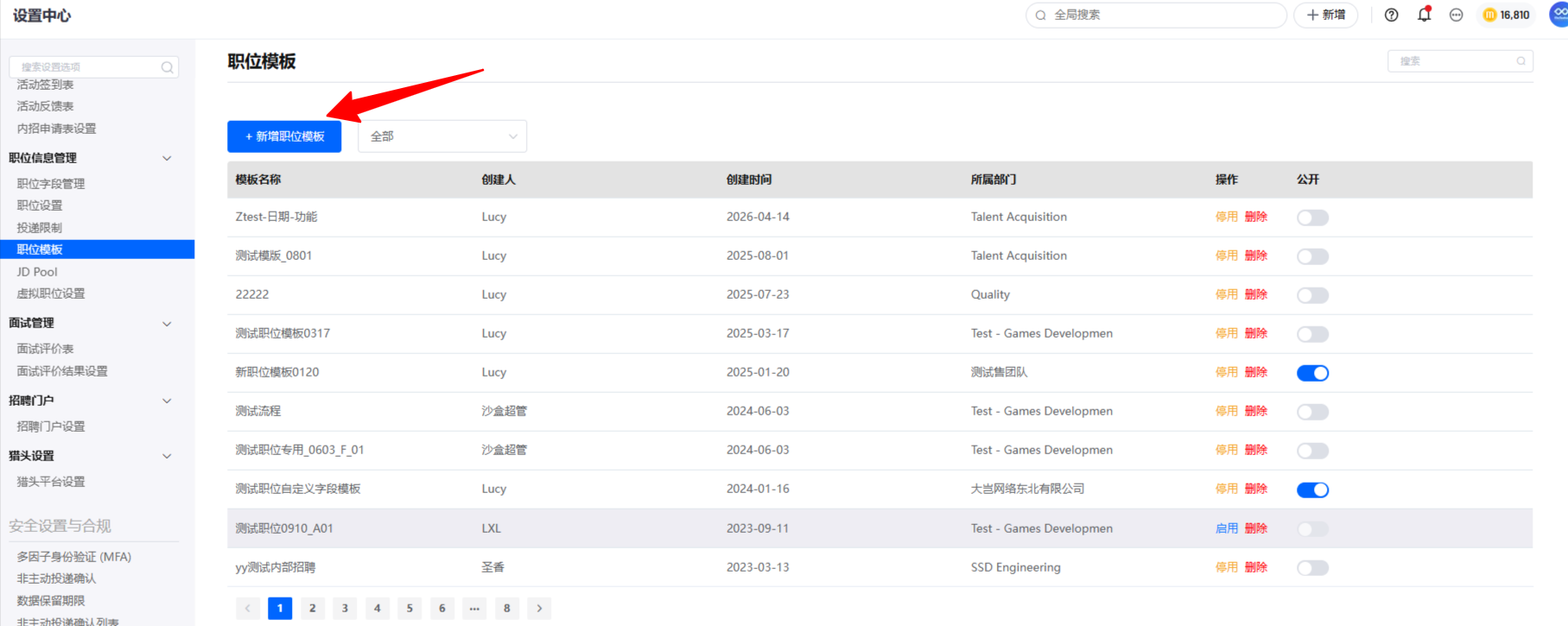This screenshot has width=1568, height=626.
Task: Click the 新增职位模板 button
Action: [284, 136]
